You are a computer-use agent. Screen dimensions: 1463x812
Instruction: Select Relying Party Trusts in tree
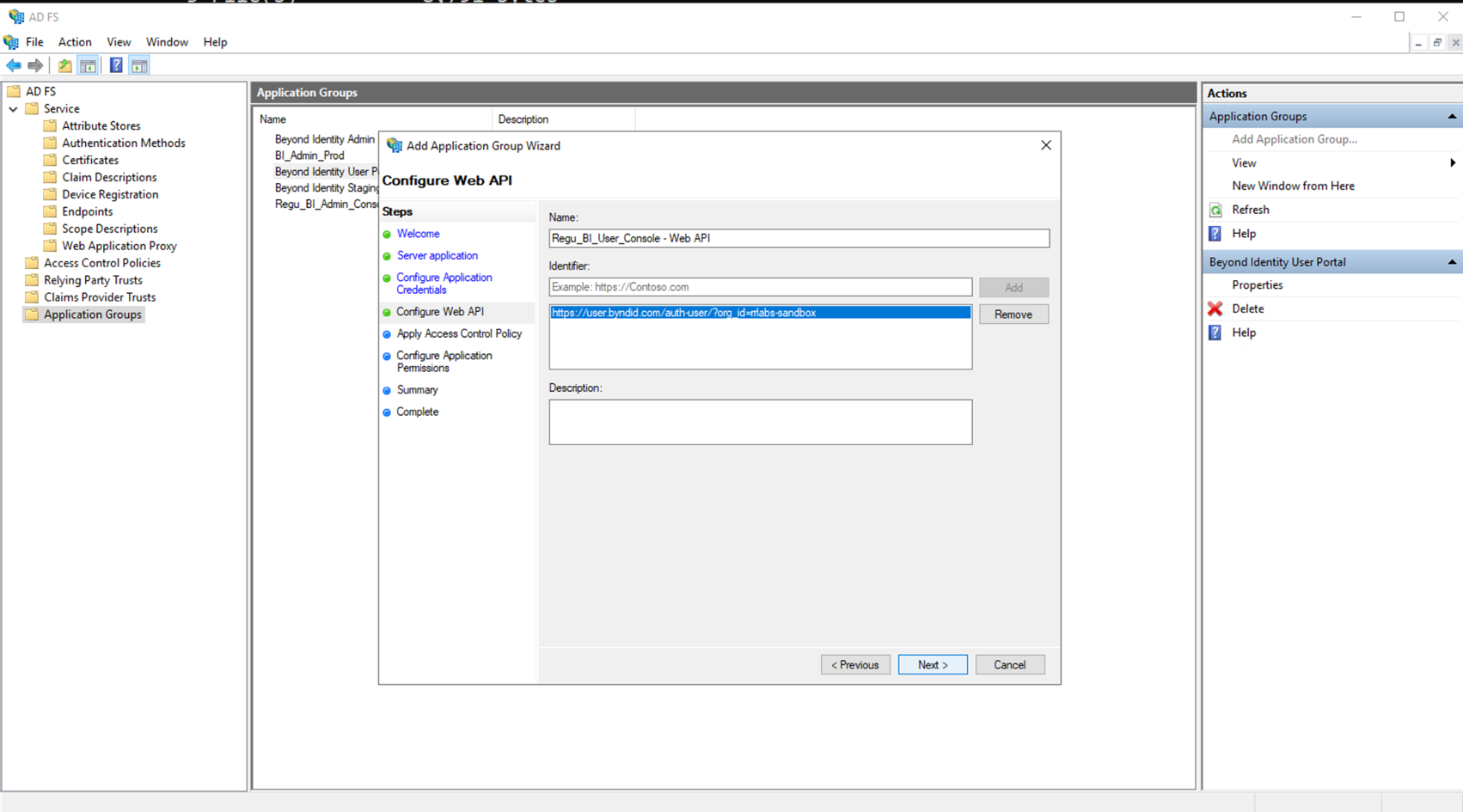click(93, 280)
